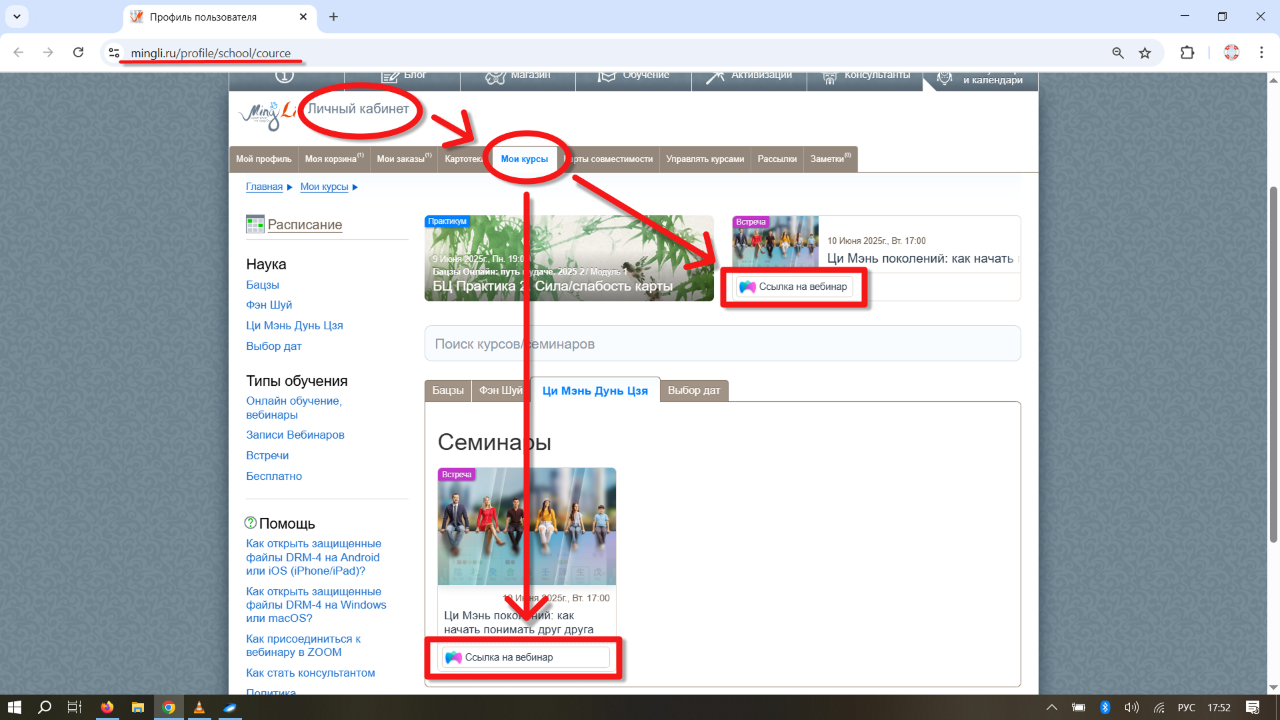This screenshot has height=720, width=1280.
Task: Expand the hidden system tray icons chevron
Action: pyautogui.click(x=1050, y=707)
